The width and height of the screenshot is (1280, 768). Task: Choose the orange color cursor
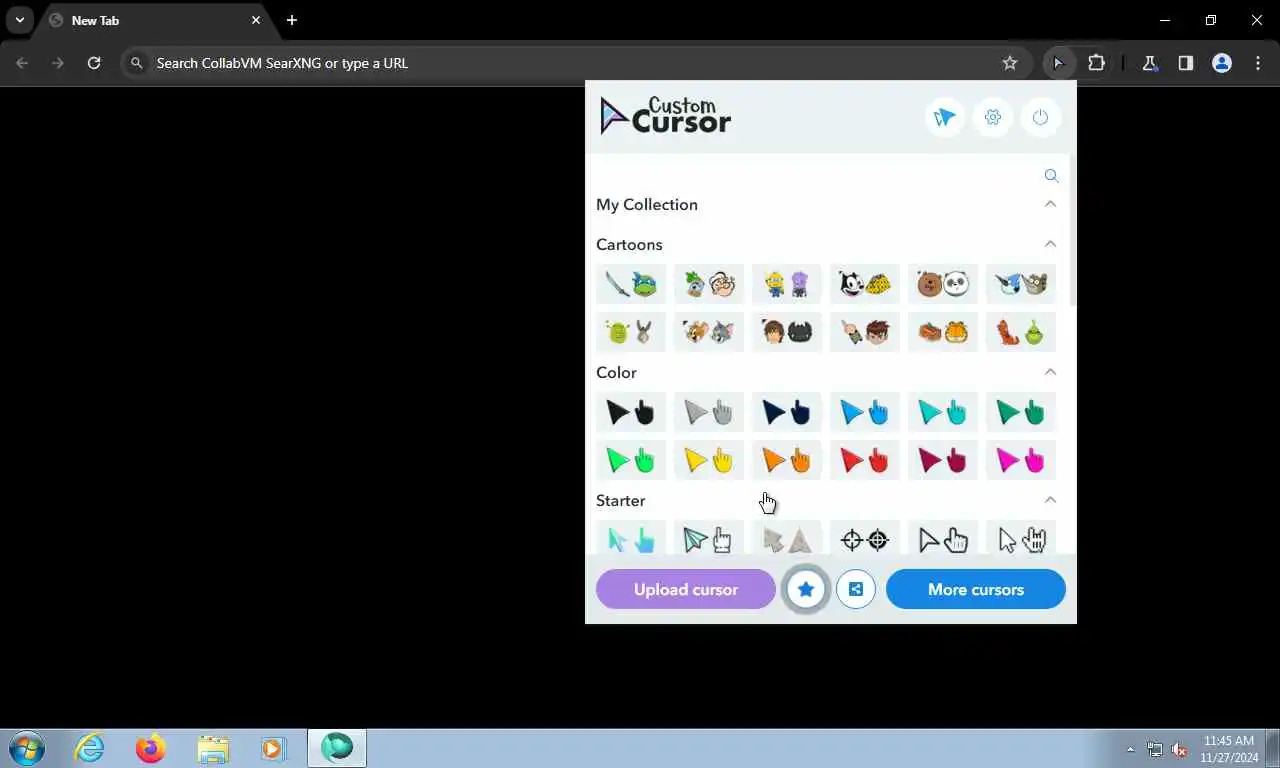point(787,460)
